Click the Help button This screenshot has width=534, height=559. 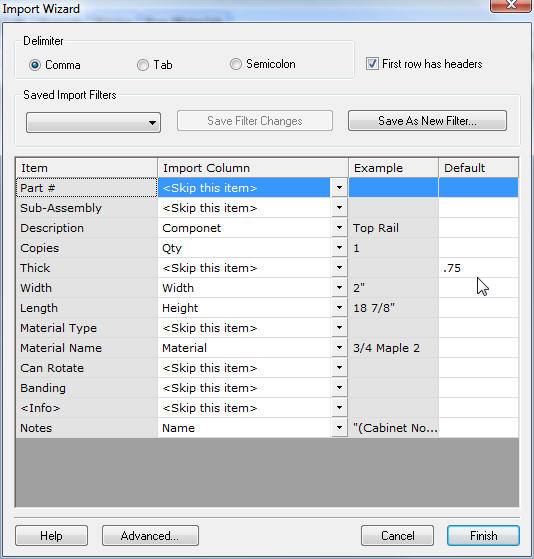[x=51, y=535]
